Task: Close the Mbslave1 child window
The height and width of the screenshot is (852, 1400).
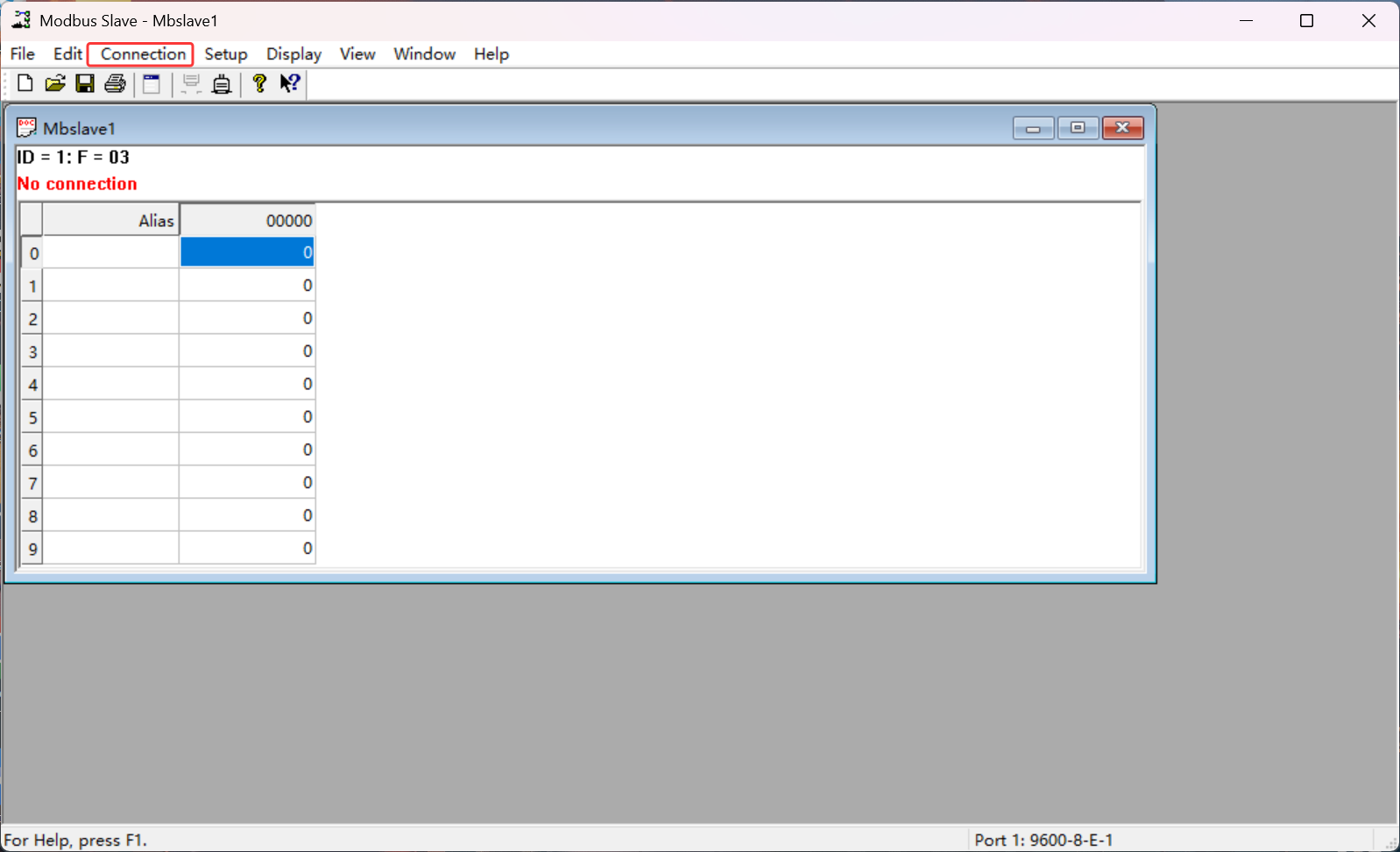Action: [x=1122, y=128]
